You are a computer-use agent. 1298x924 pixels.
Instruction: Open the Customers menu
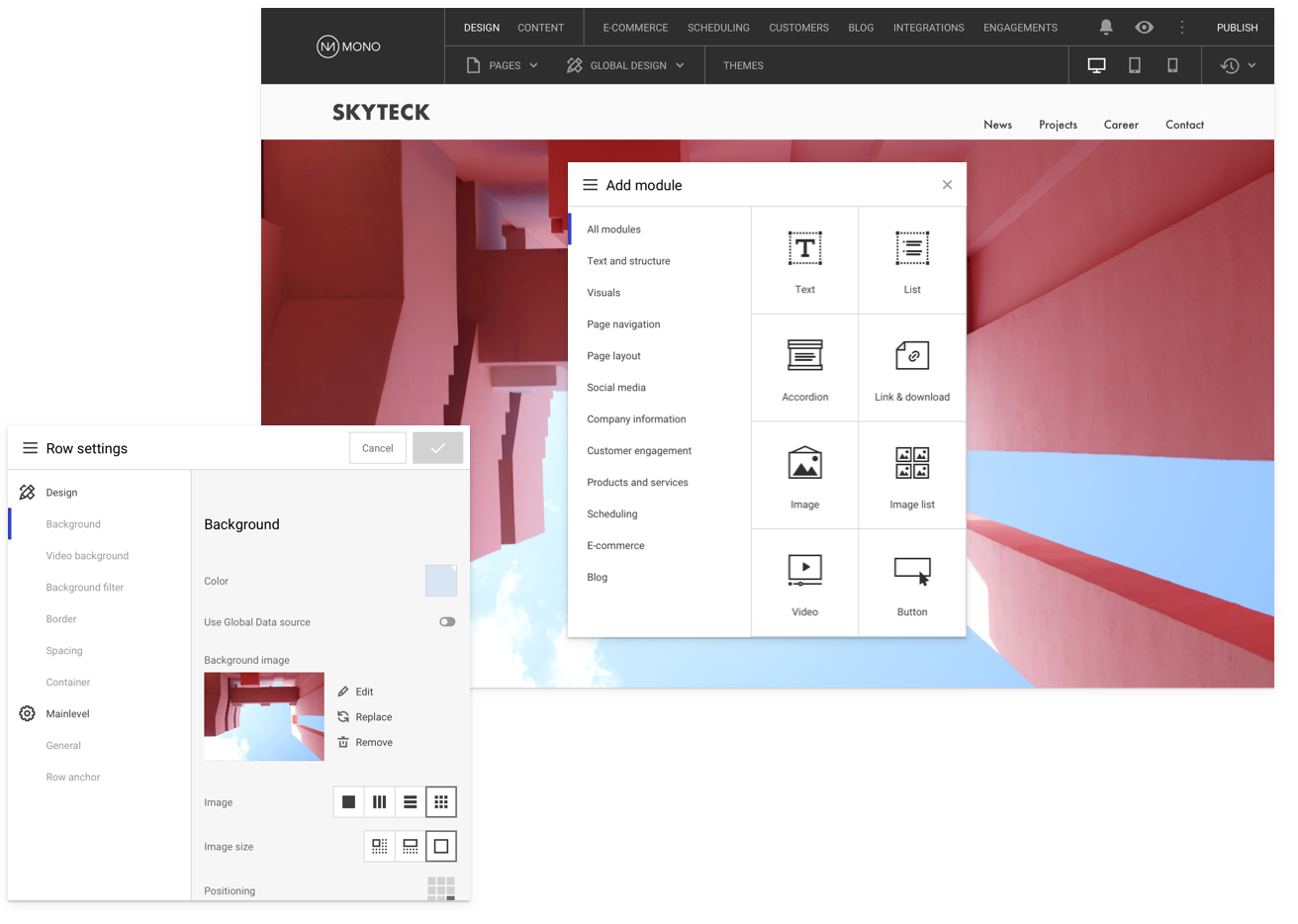(x=798, y=28)
